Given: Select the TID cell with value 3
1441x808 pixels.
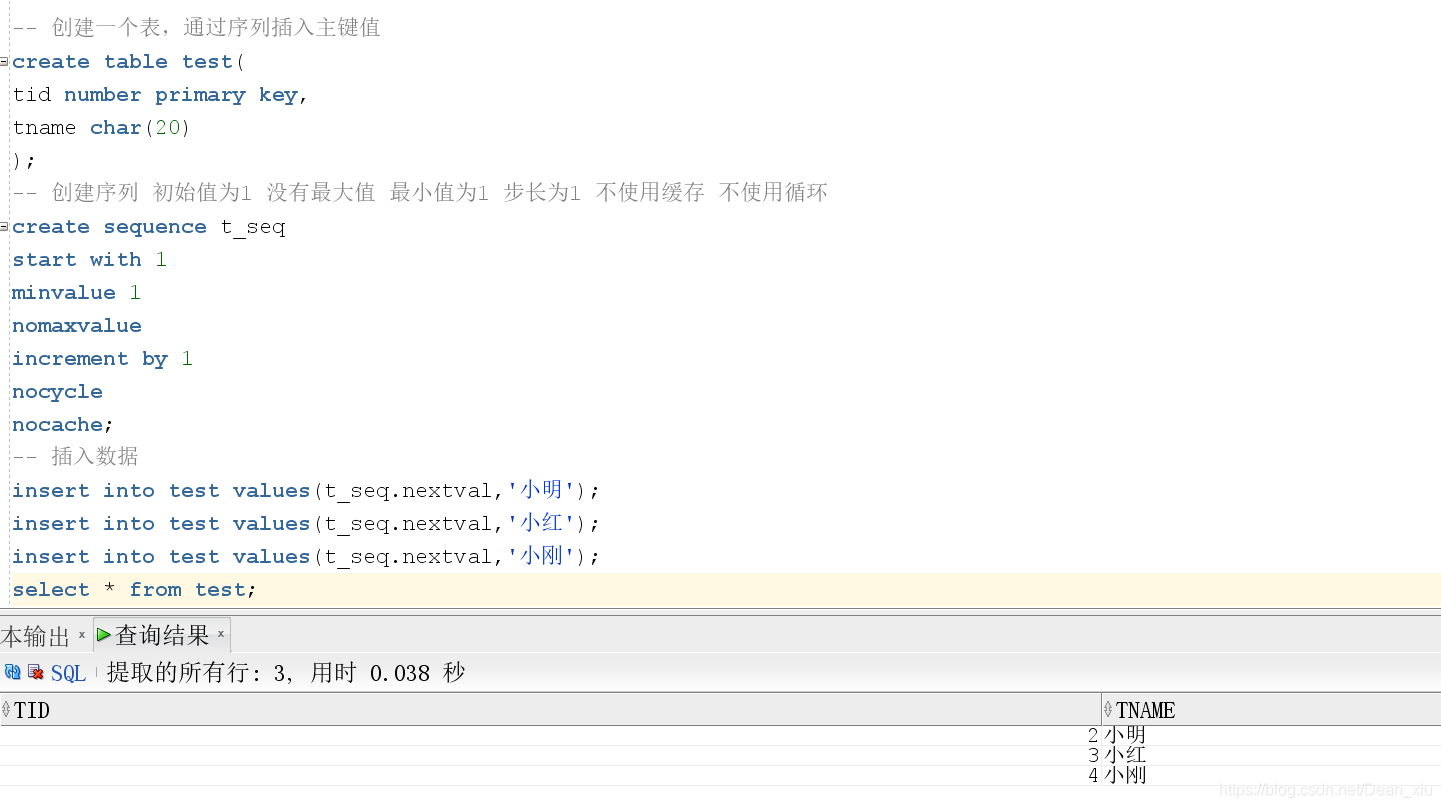Looking at the screenshot, I should click(x=550, y=755).
